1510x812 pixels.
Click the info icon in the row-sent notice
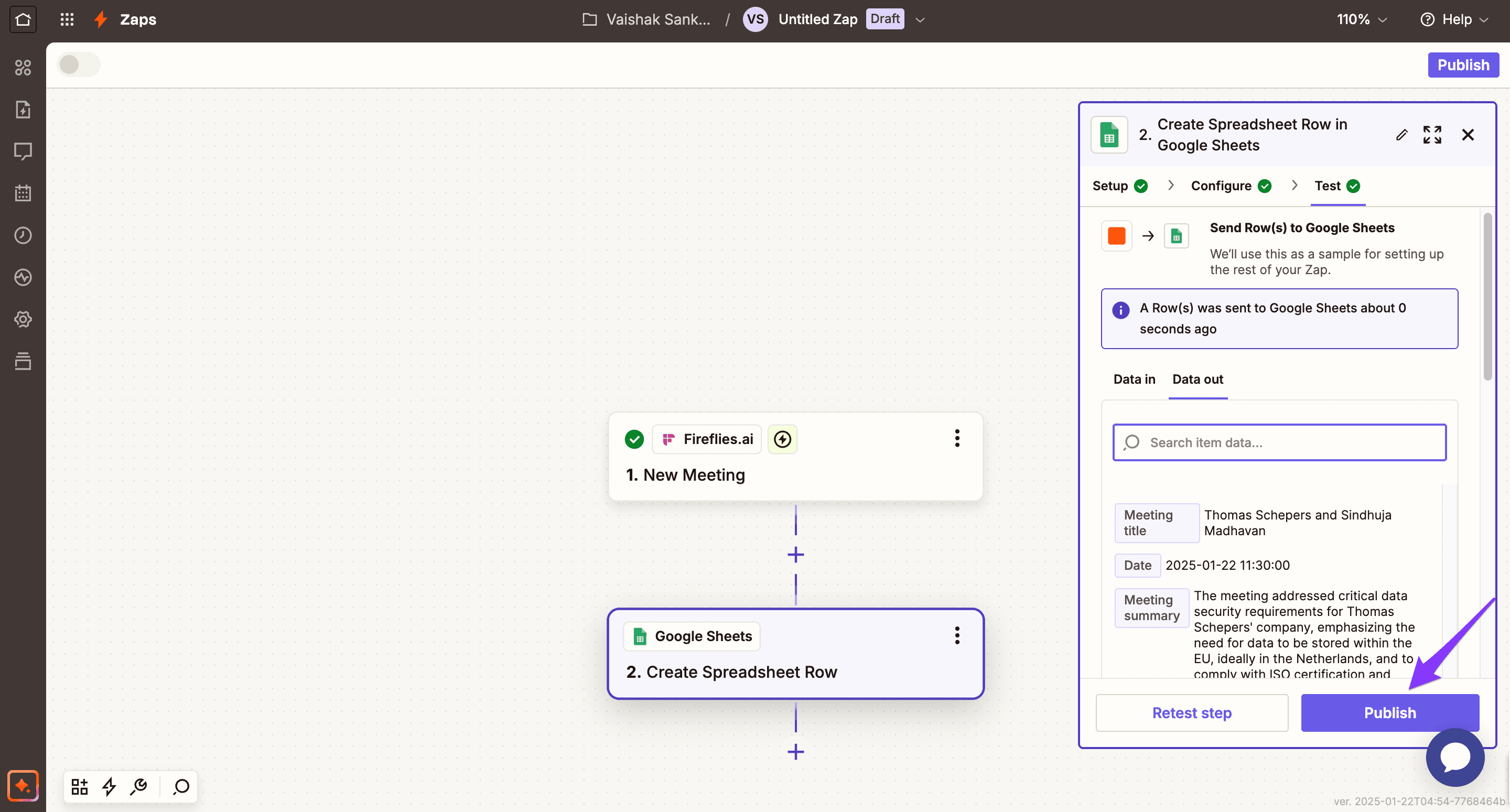click(x=1121, y=310)
